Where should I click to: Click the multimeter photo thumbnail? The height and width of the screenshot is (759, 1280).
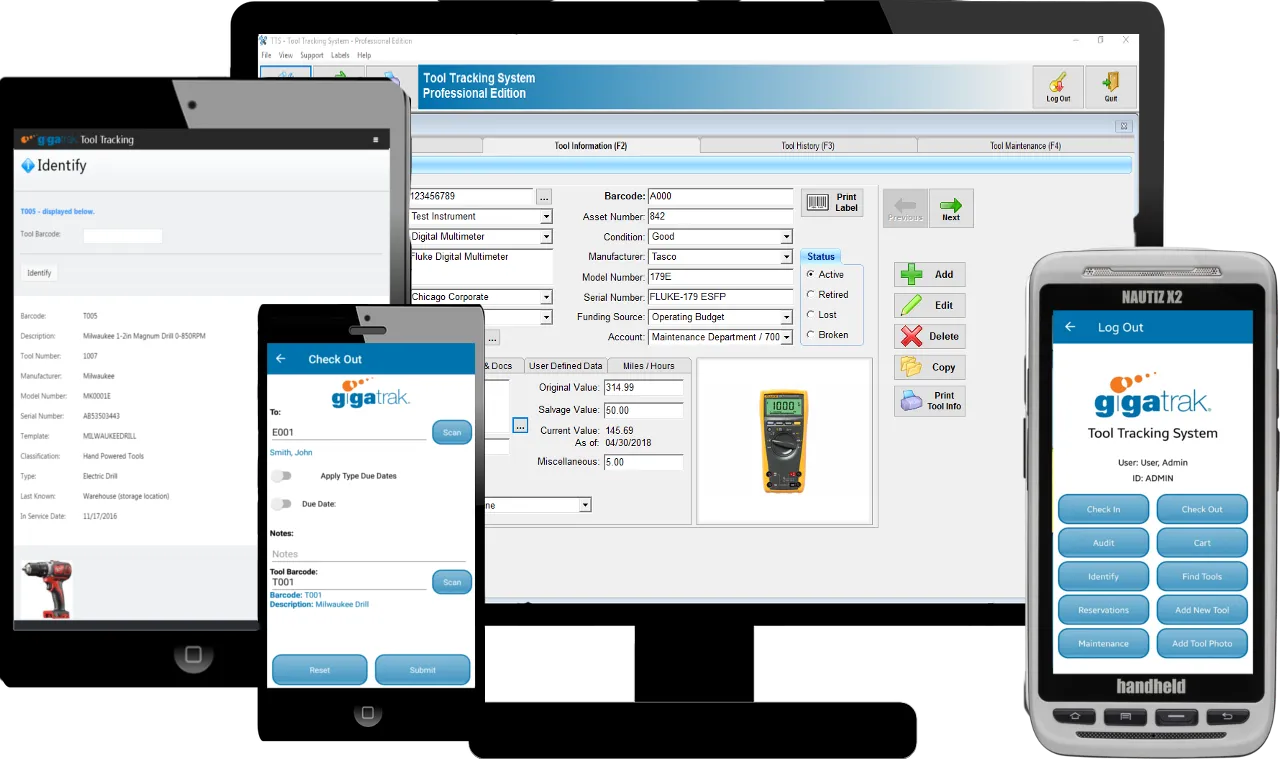tap(783, 441)
